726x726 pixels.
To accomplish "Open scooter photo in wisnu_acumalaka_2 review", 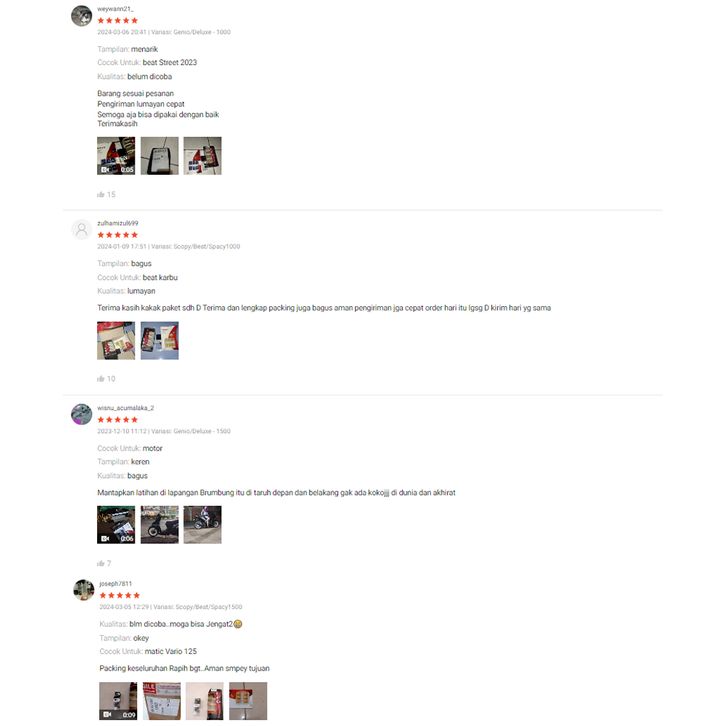I will point(160,525).
